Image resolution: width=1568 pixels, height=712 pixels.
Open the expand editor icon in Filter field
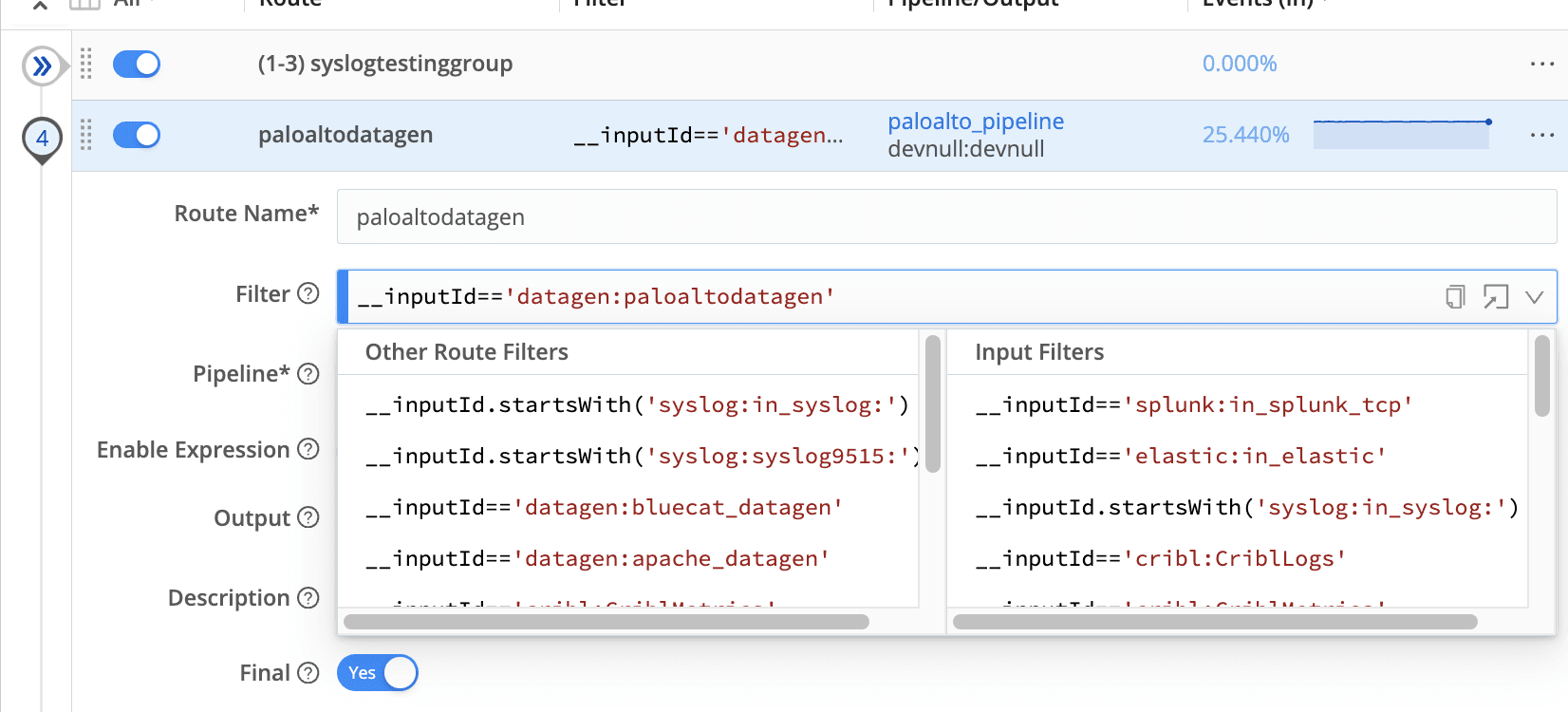[x=1495, y=297]
